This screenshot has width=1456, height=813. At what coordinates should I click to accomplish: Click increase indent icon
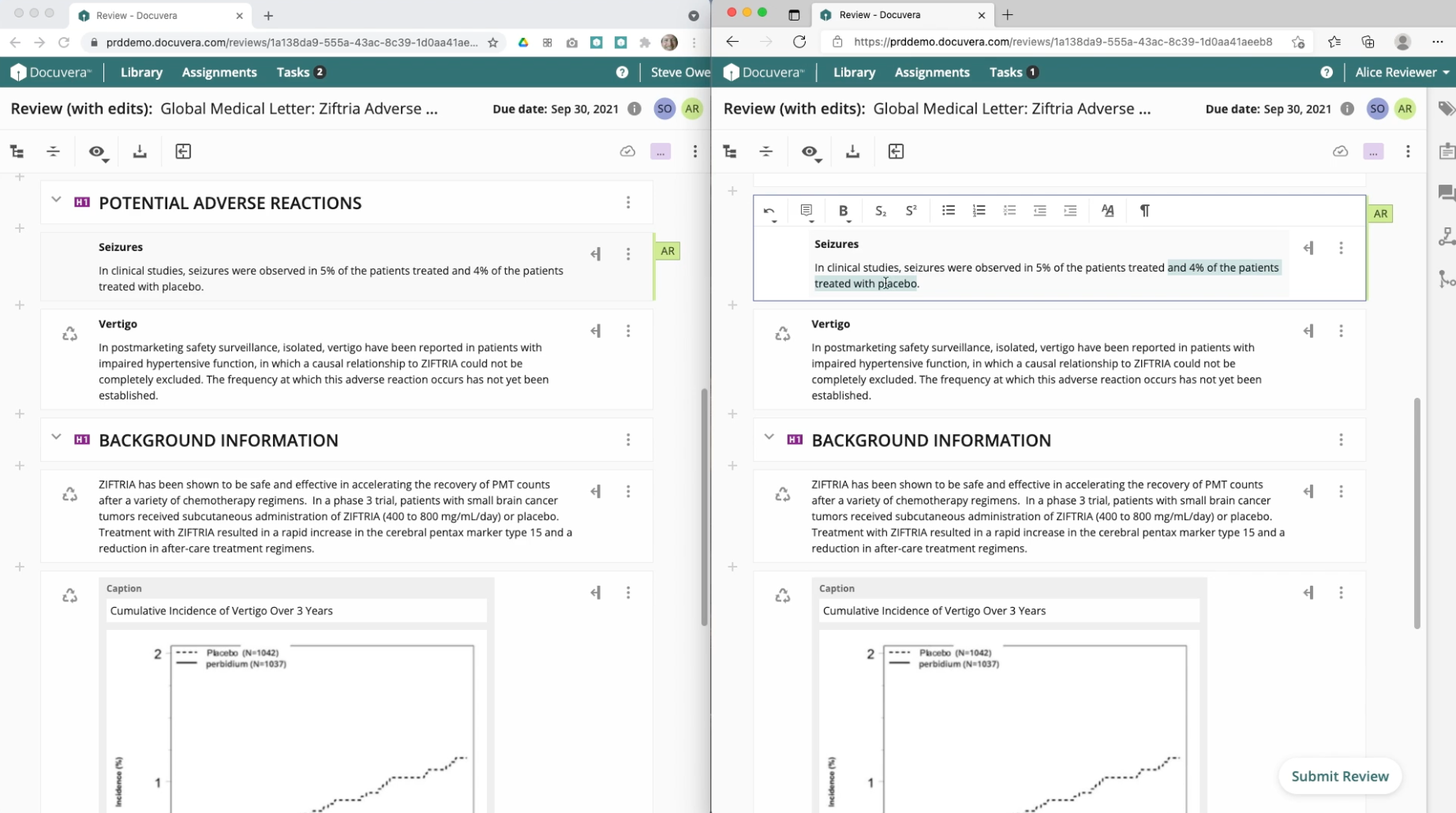(x=1070, y=211)
